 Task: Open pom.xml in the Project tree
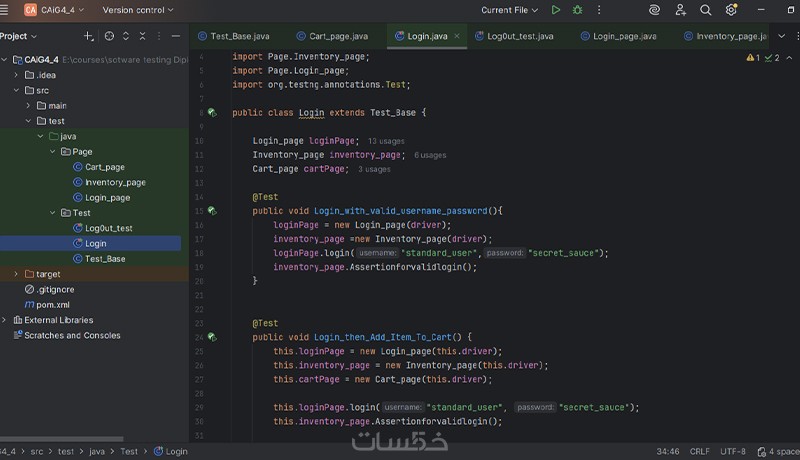click(47, 304)
